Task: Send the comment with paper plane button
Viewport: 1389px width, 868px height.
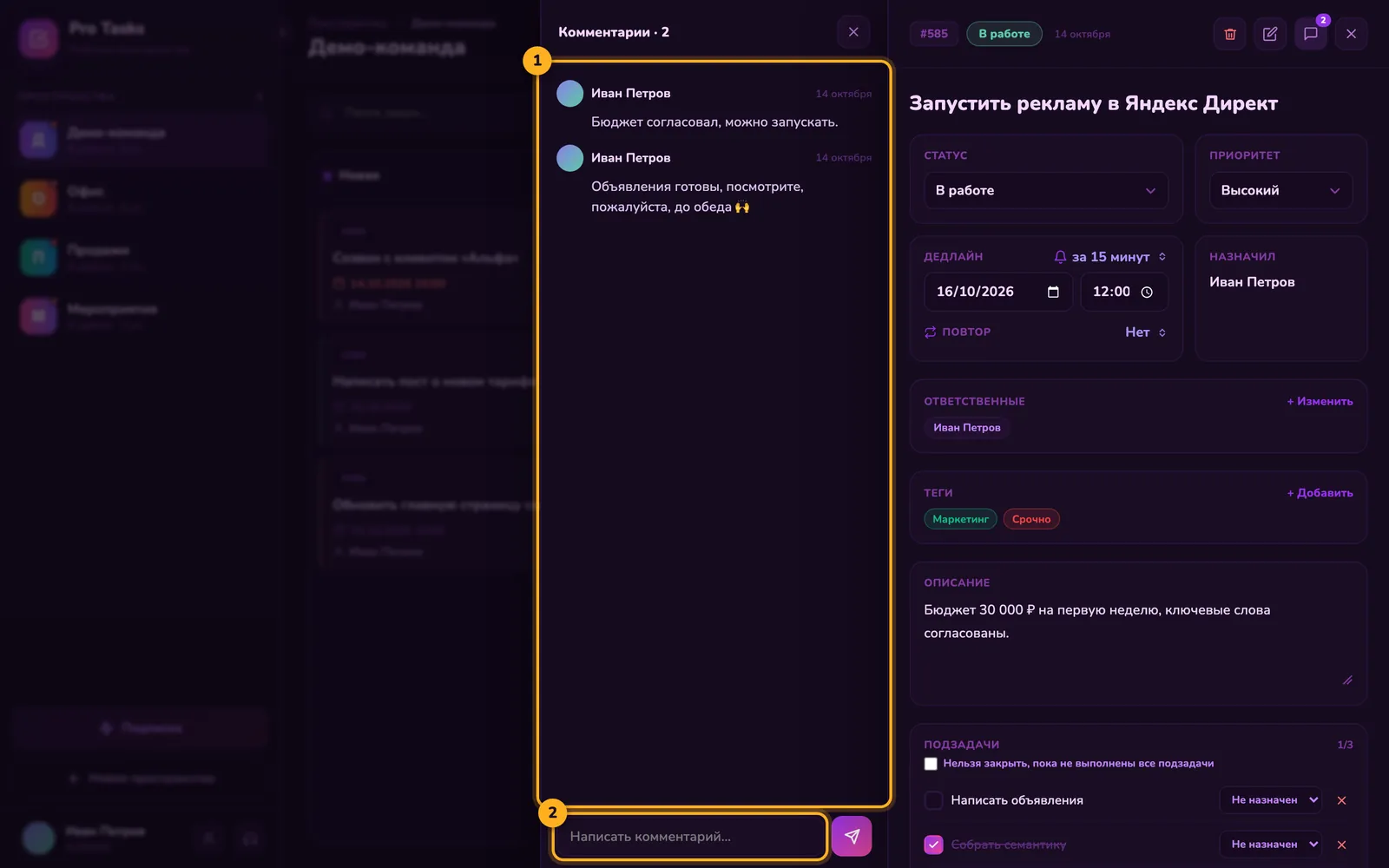Action: 852,836
